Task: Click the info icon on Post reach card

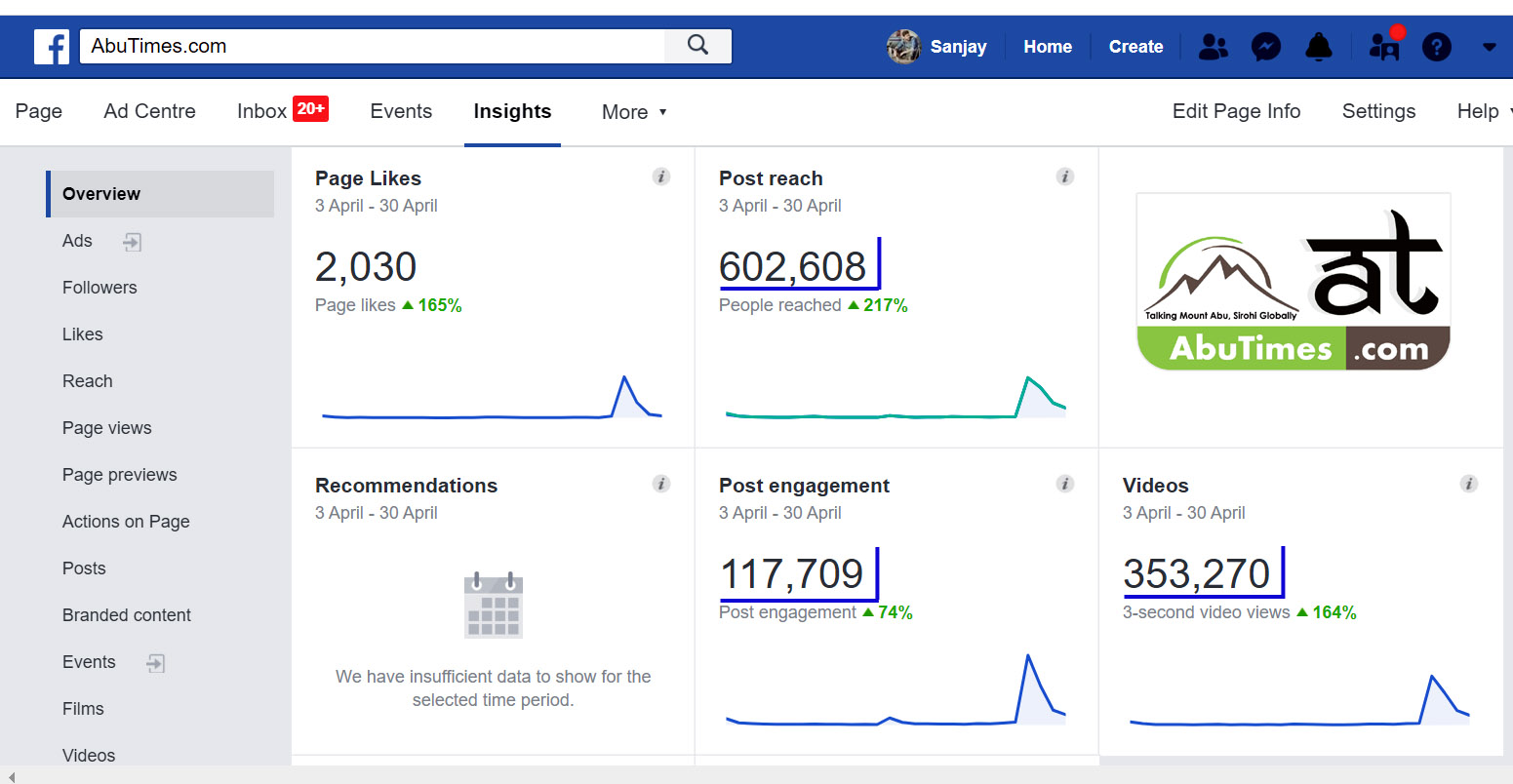Action: pos(1065,176)
